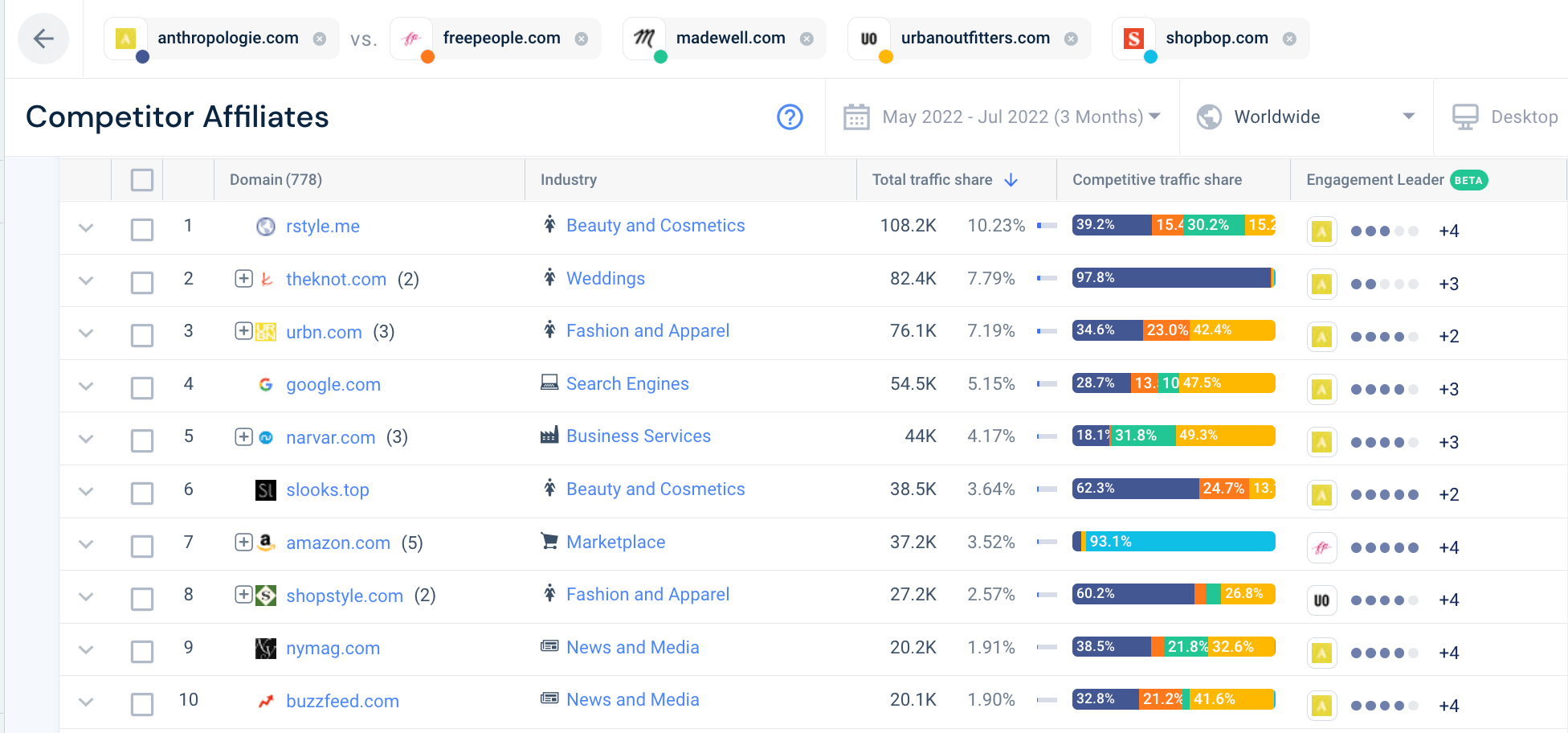Expand the chevron on the urbn.com row
Screen dimensions: 1568x733
(86, 333)
